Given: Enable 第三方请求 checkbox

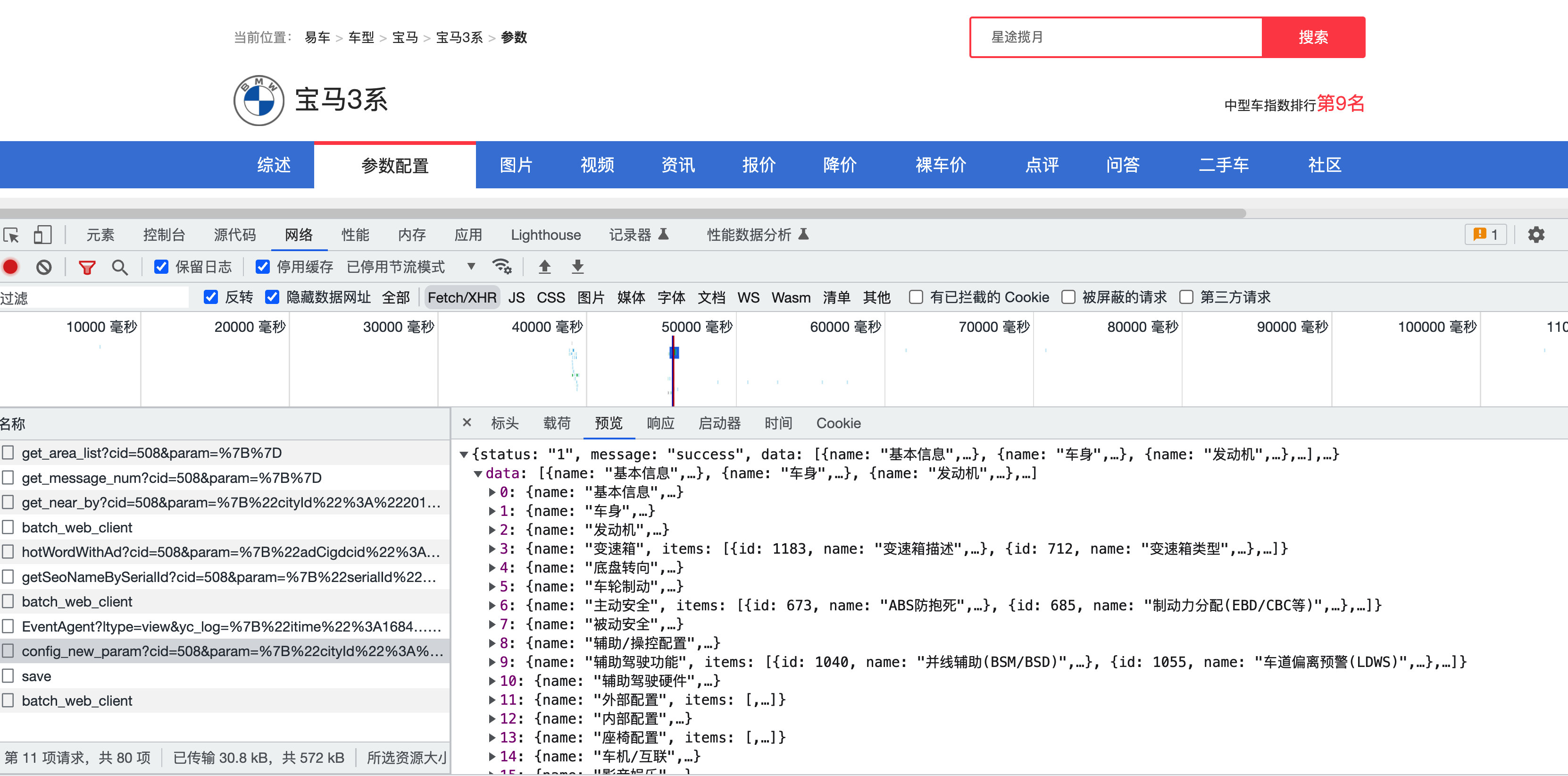Looking at the screenshot, I should tap(1186, 296).
